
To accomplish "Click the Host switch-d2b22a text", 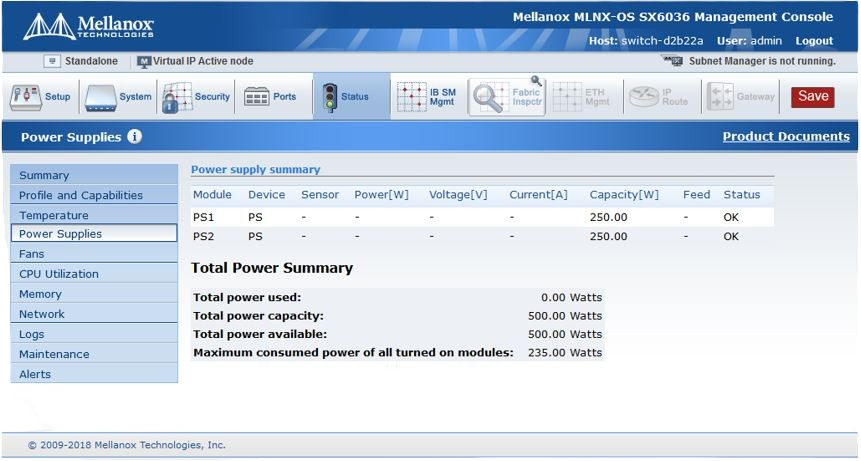I will point(646,41).
